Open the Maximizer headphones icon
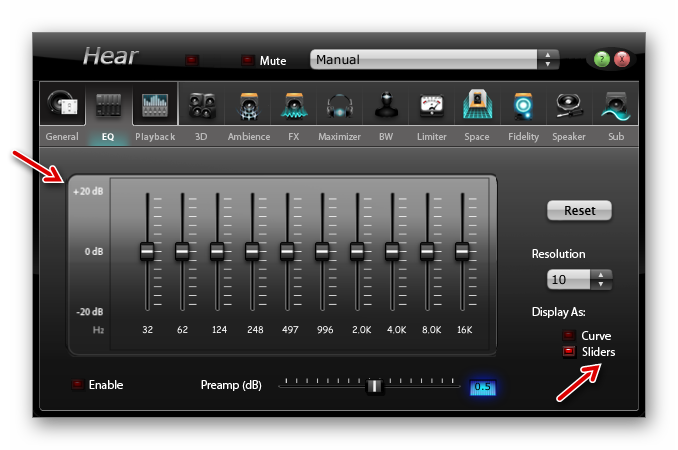 click(340, 106)
